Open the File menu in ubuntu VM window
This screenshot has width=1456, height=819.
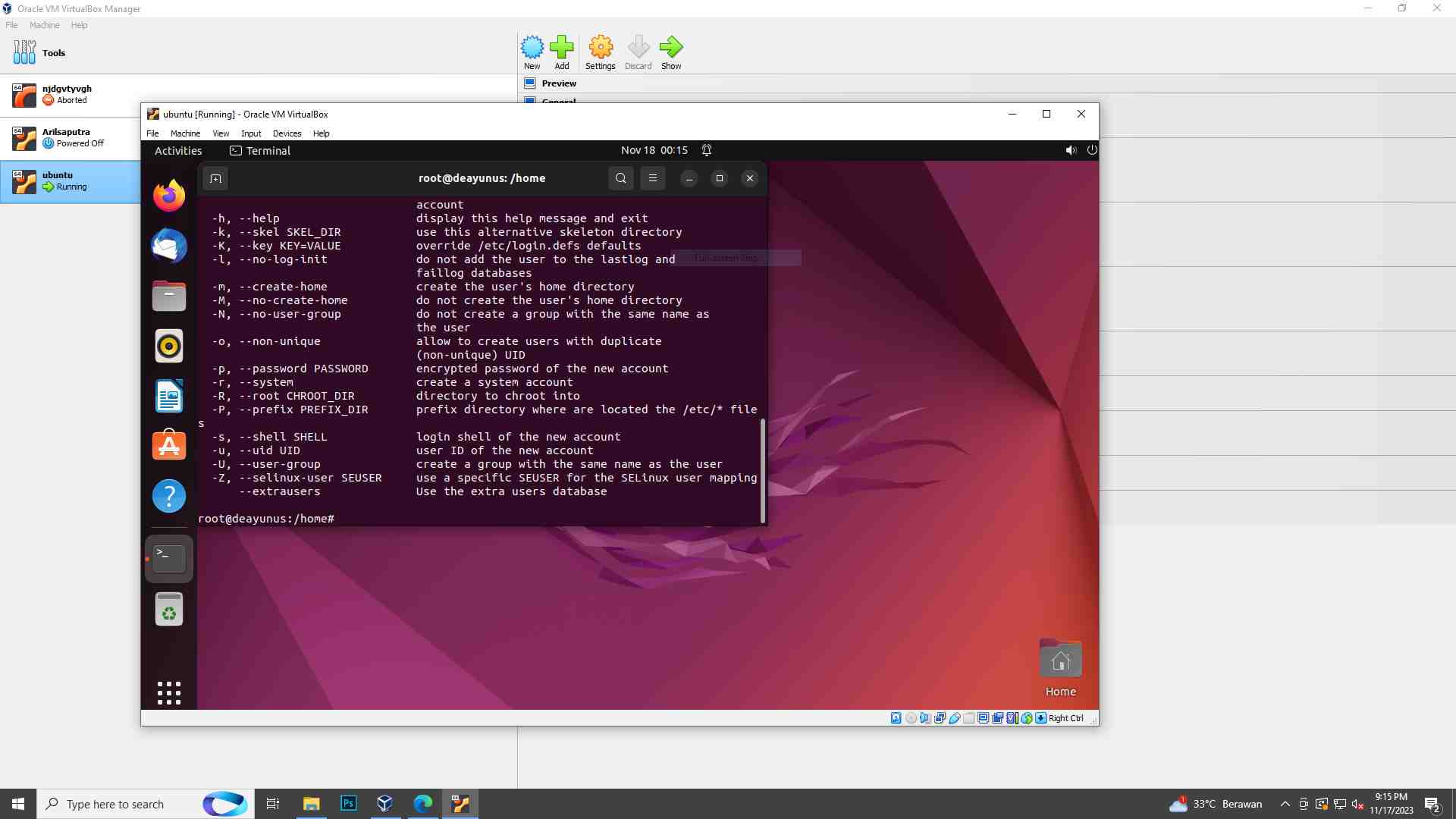152,133
